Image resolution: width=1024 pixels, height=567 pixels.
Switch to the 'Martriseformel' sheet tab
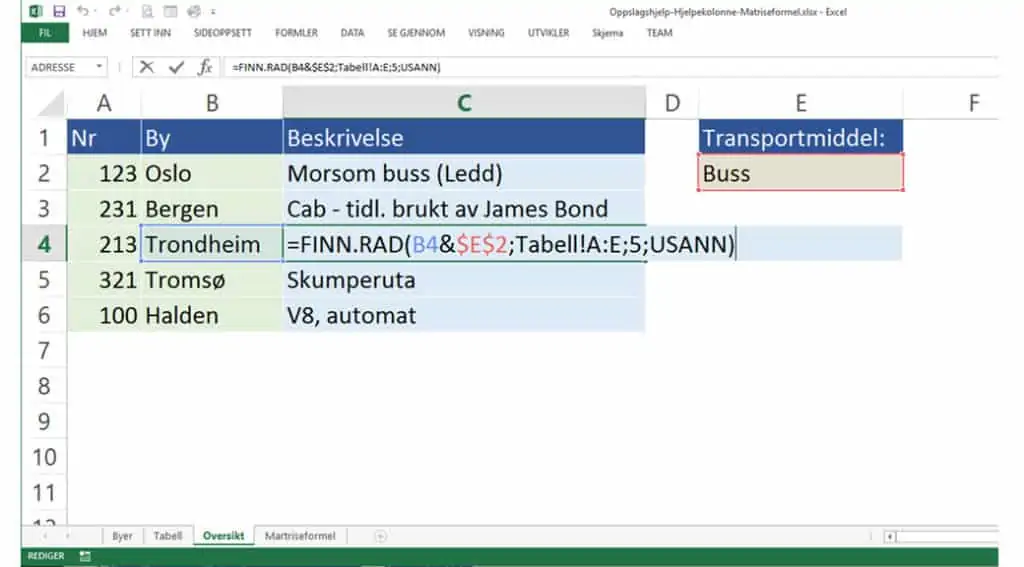click(300, 536)
